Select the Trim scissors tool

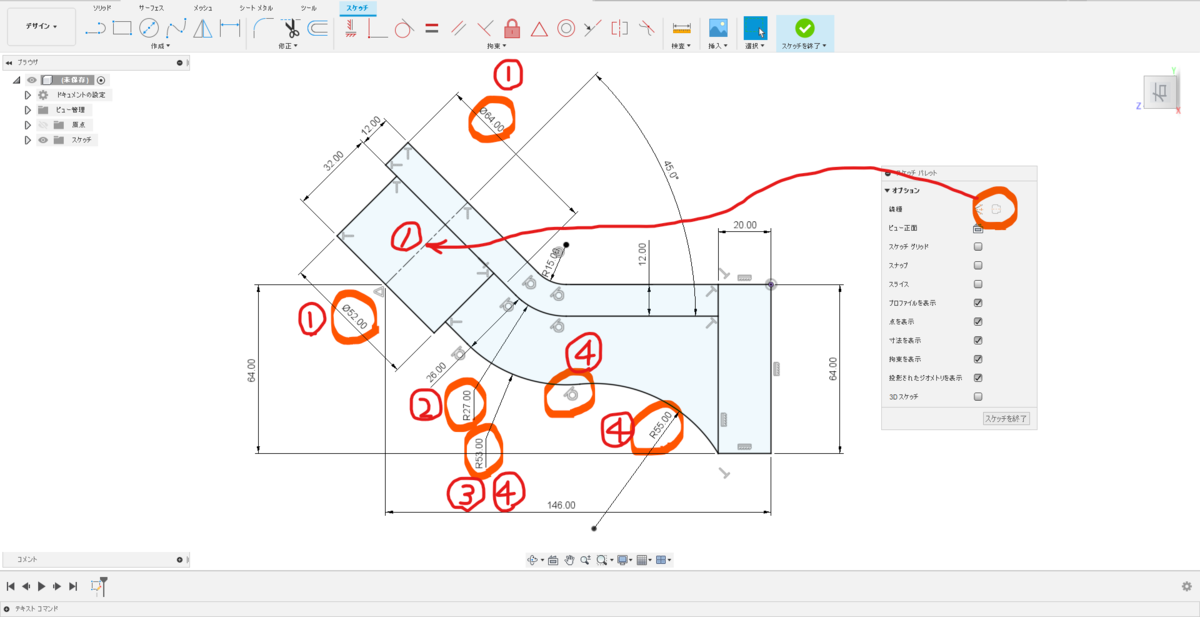[x=292, y=28]
